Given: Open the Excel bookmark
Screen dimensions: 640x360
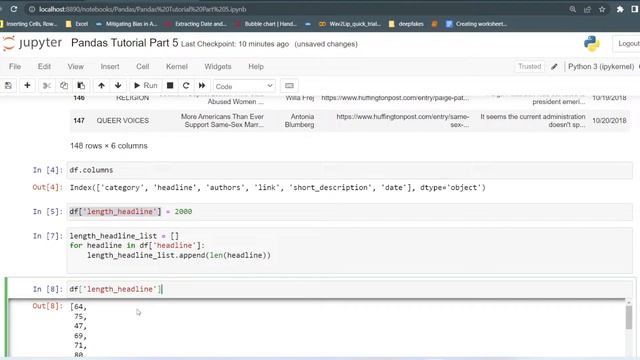Looking at the screenshot, I should click(77, 24).
